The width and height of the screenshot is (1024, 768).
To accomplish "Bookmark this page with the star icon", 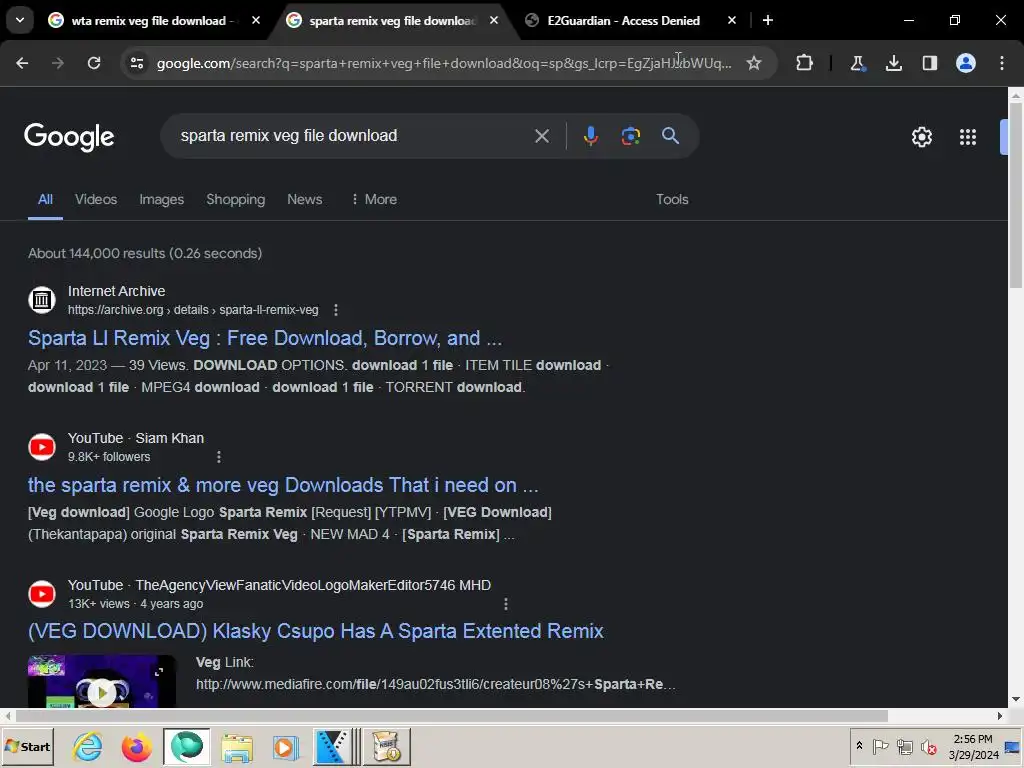I will (x=754, y=63).
